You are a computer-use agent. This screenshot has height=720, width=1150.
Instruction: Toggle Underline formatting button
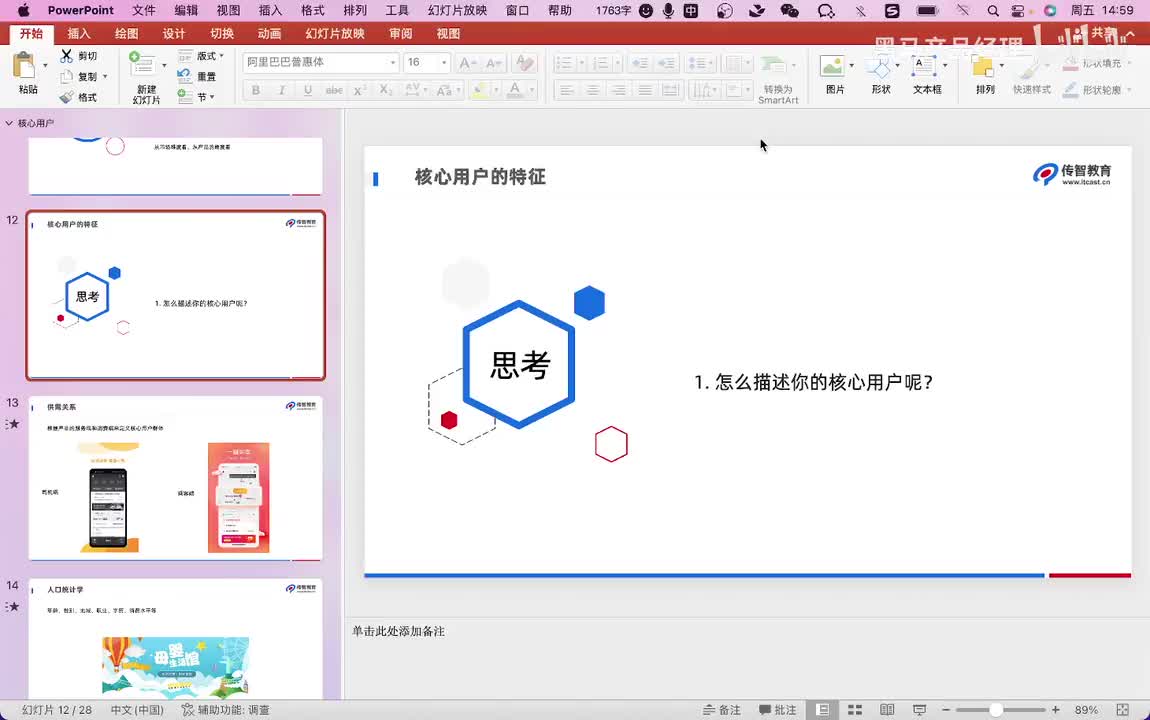(308, 90)
